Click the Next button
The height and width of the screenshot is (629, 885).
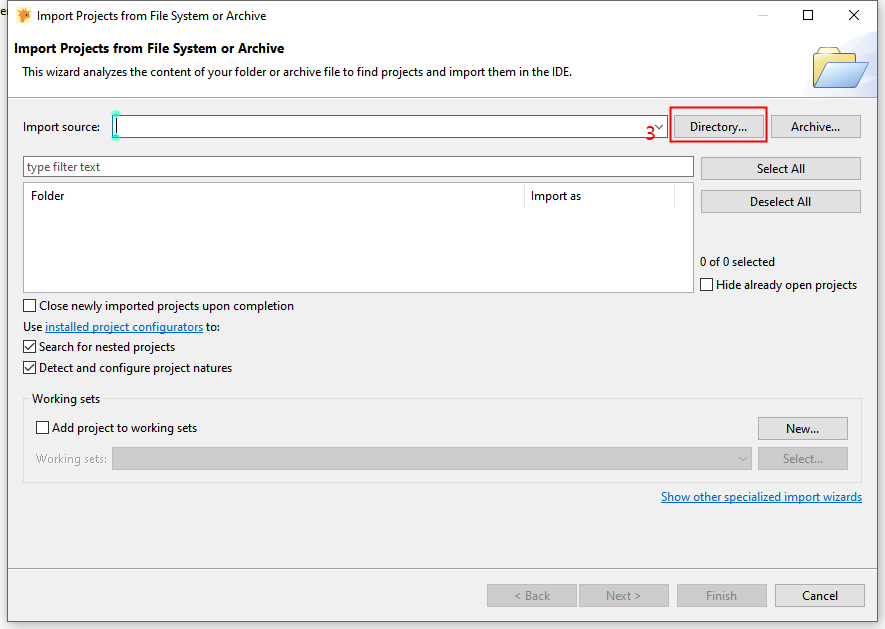623,595
